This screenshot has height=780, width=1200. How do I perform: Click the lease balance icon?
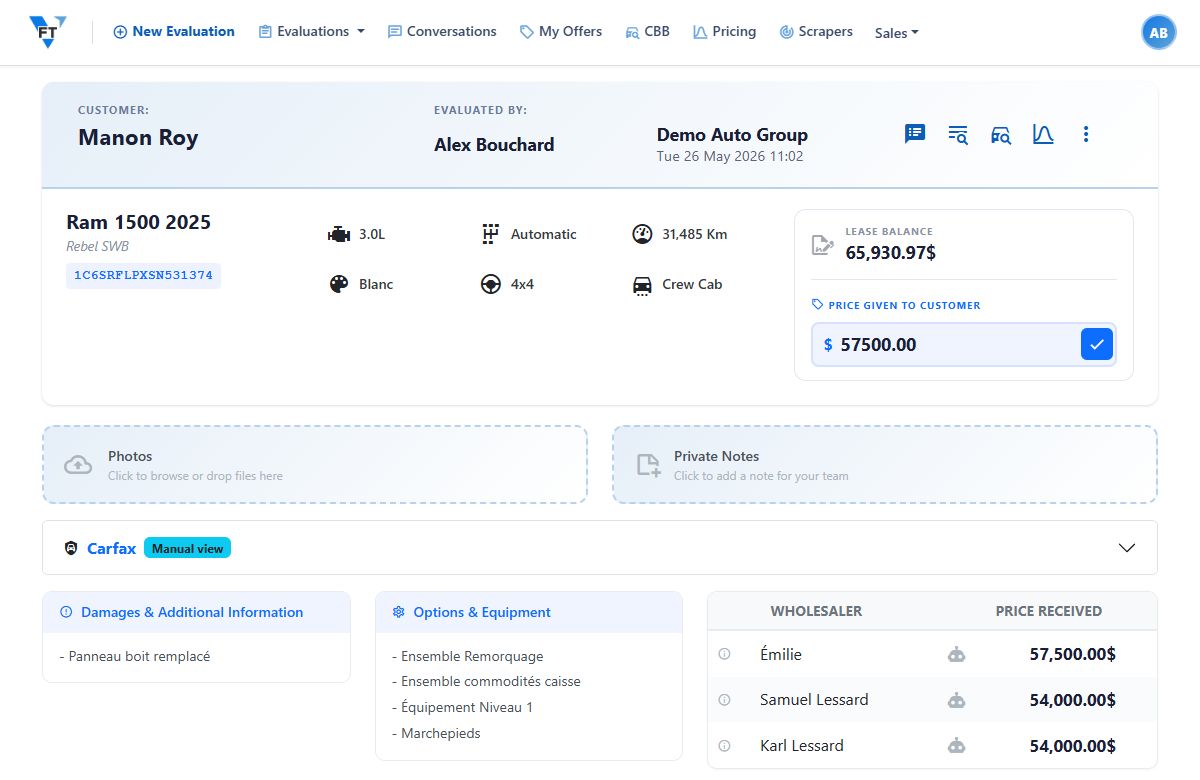[822, 244]
